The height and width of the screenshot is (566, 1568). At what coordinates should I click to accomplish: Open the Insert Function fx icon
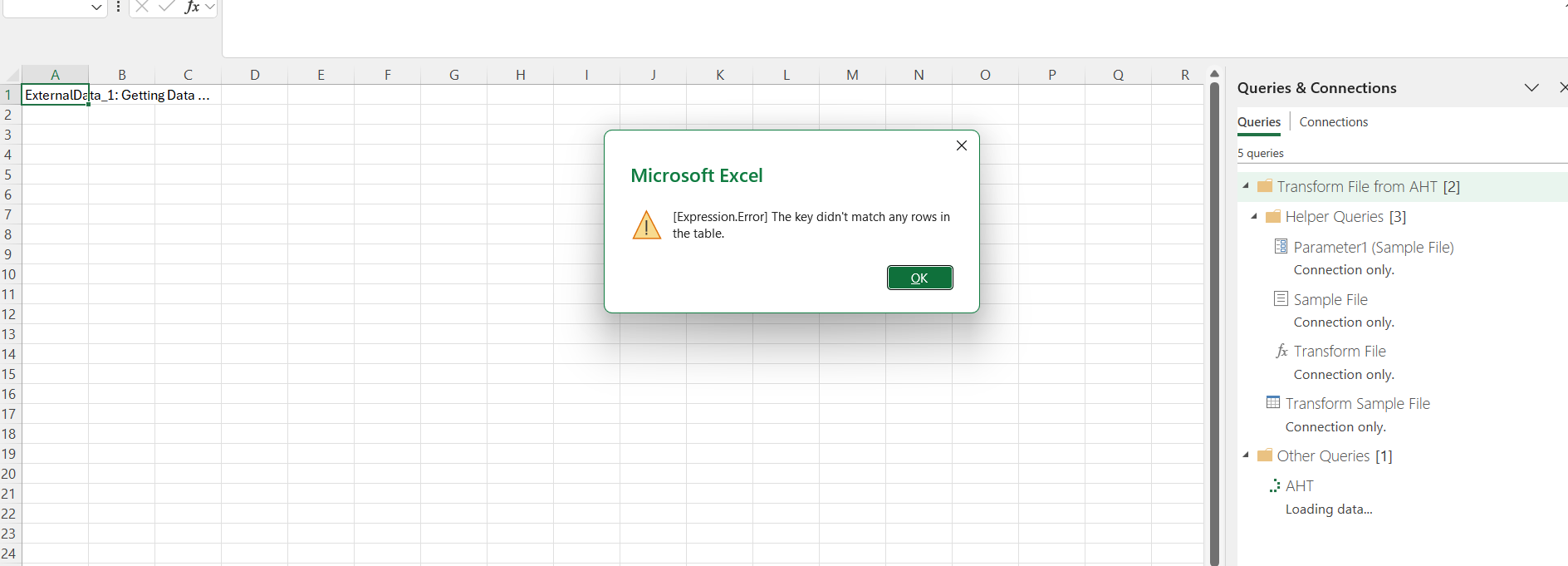pos(192,7)
